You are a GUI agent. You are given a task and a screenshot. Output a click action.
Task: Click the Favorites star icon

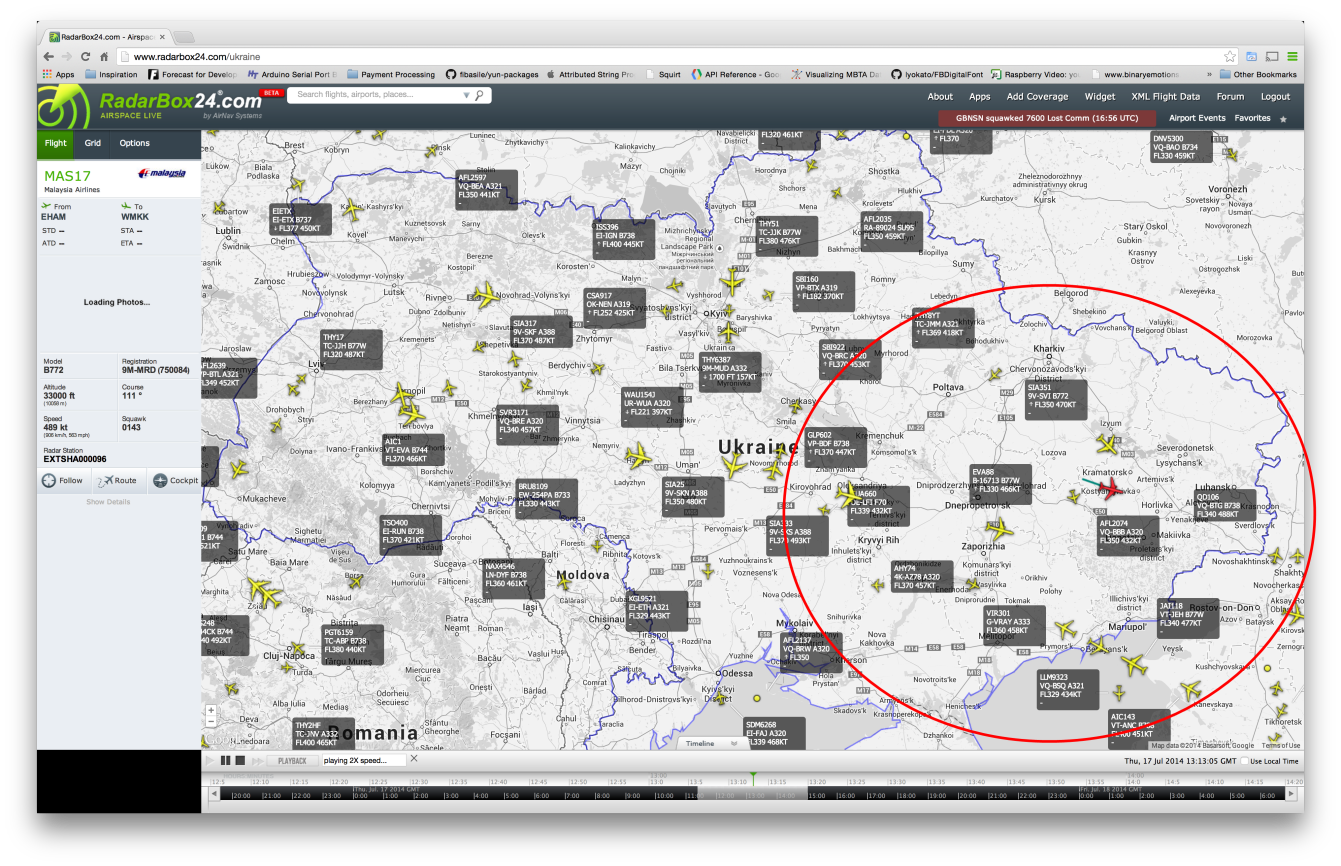coord(1284,119)
